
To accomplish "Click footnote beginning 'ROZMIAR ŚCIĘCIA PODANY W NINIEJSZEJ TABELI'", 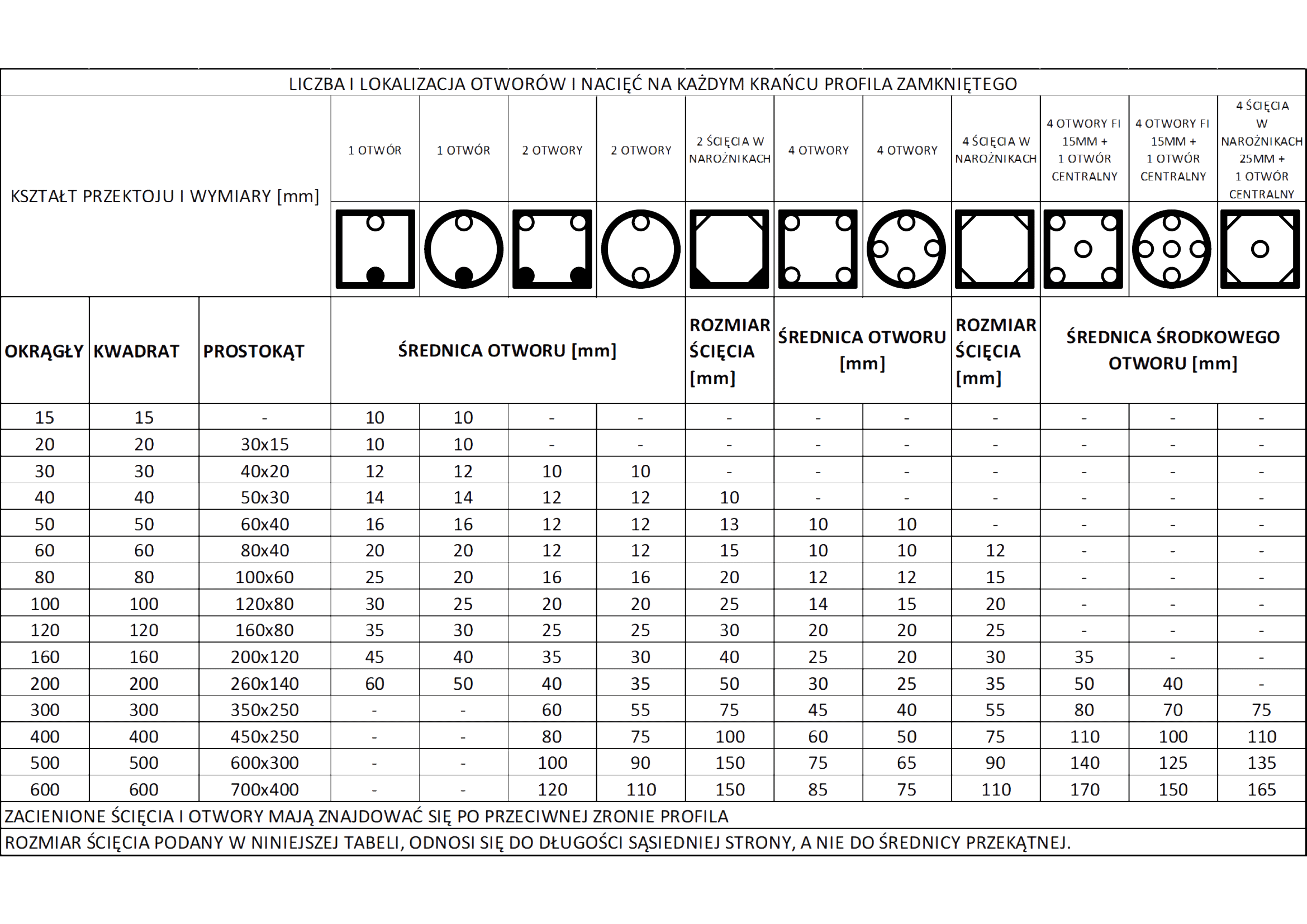I will point(538,842).
